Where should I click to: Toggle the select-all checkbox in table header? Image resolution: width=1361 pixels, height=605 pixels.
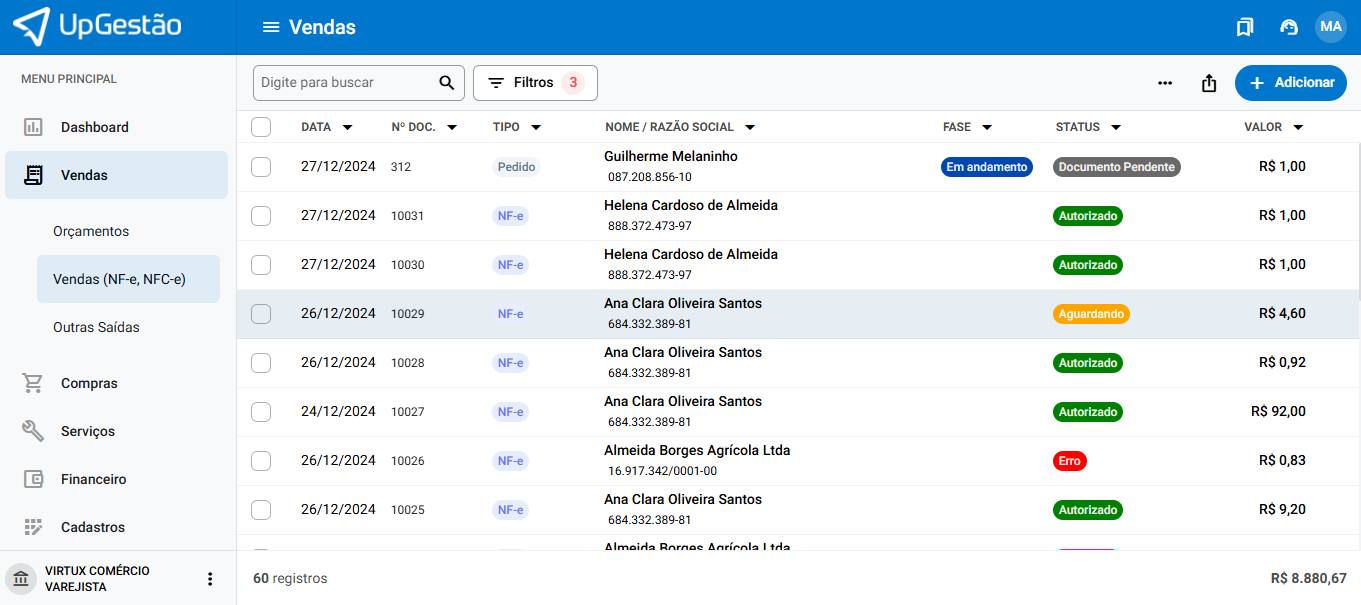261,127
